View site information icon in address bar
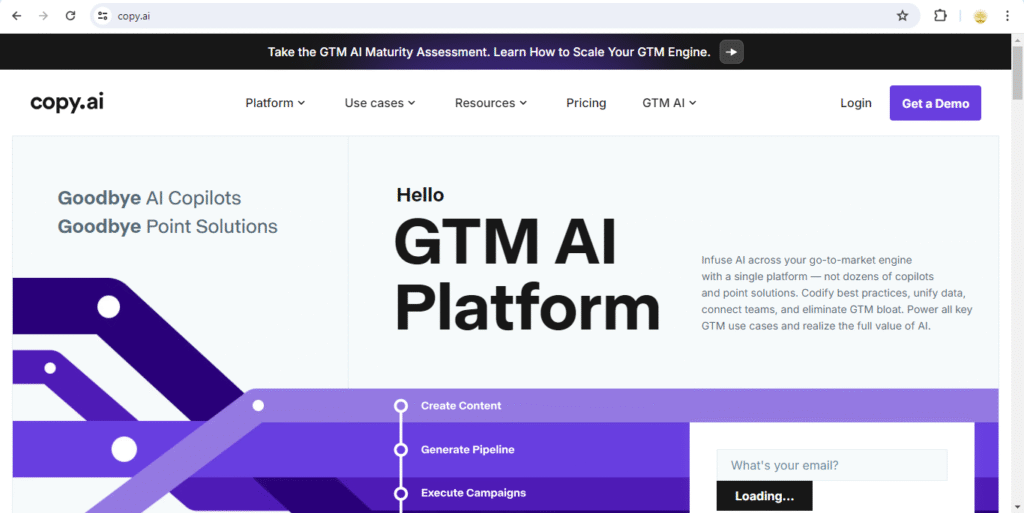1024x513 pixels. (x=103, y=16)
